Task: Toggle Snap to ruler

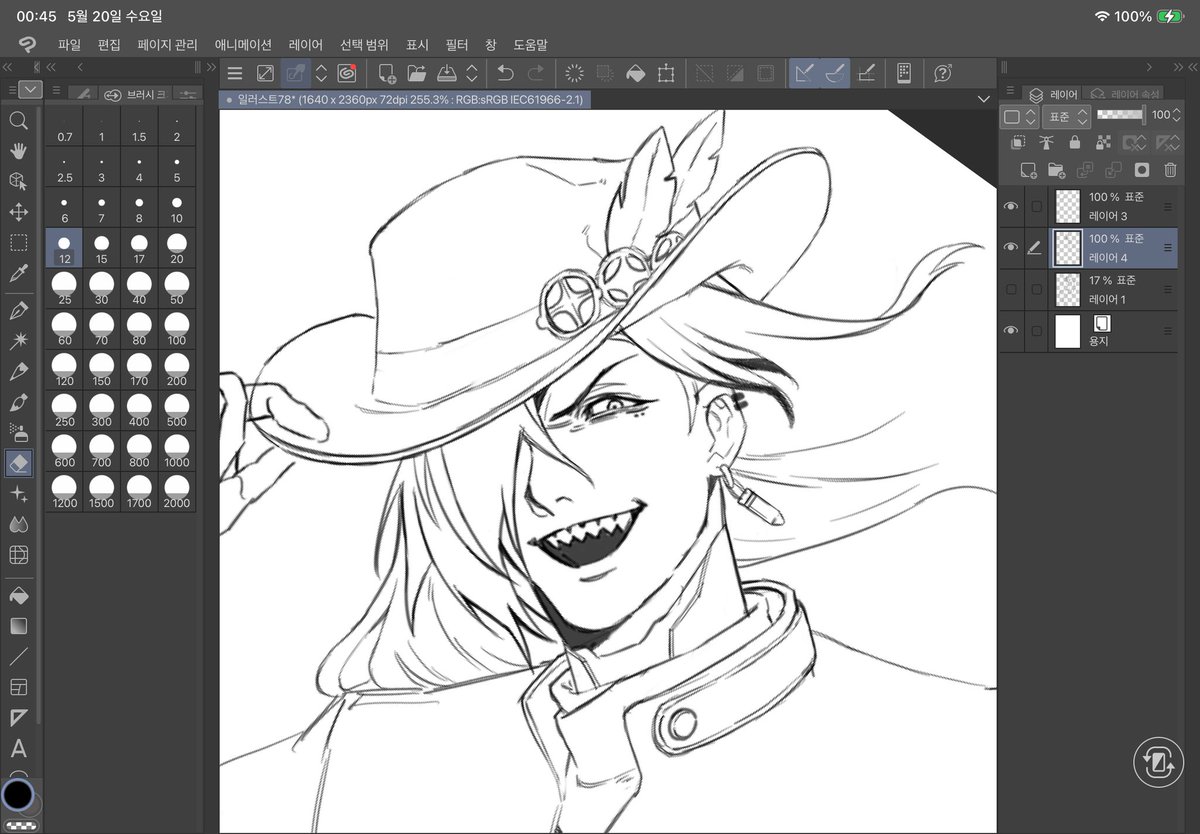Action: (804, 73)
